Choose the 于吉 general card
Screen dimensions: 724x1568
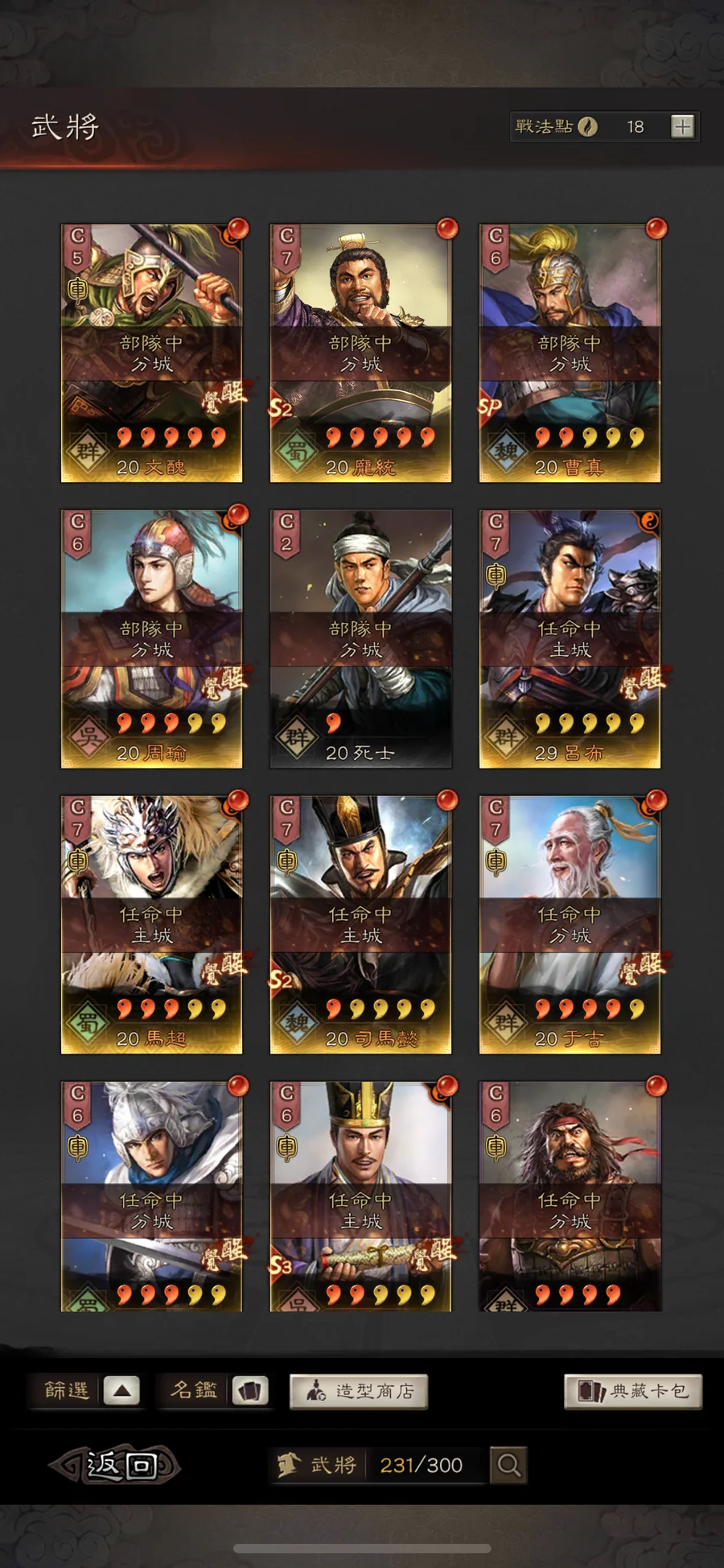point(570,924)
